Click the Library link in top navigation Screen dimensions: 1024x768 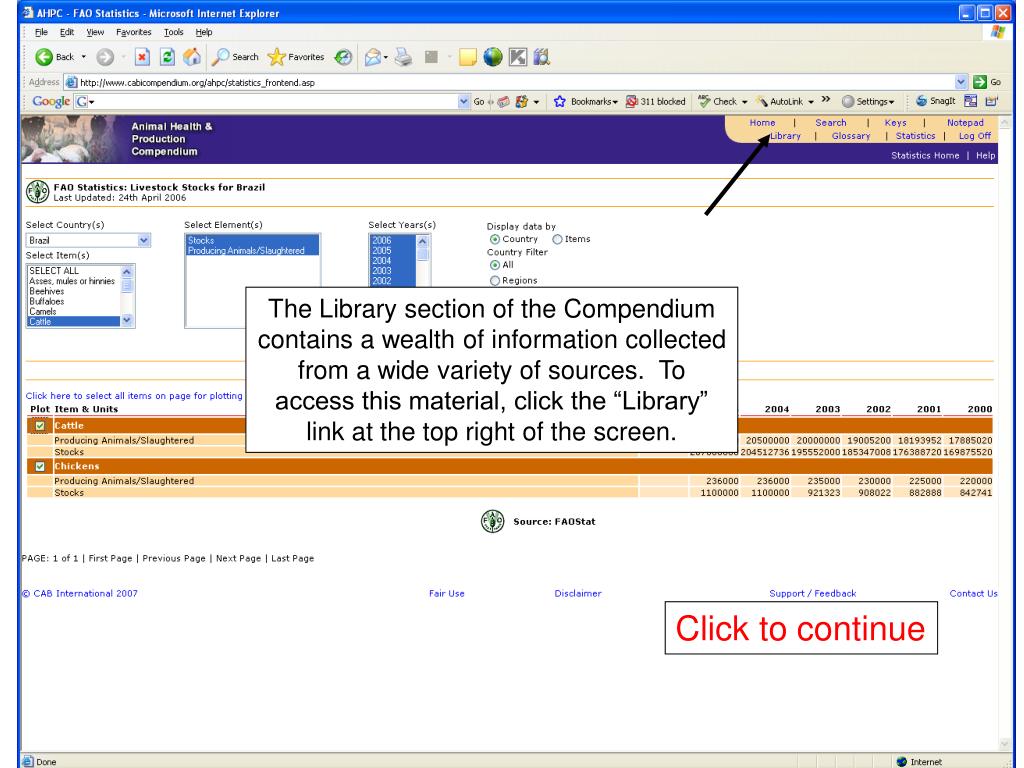tap(785, 136)
